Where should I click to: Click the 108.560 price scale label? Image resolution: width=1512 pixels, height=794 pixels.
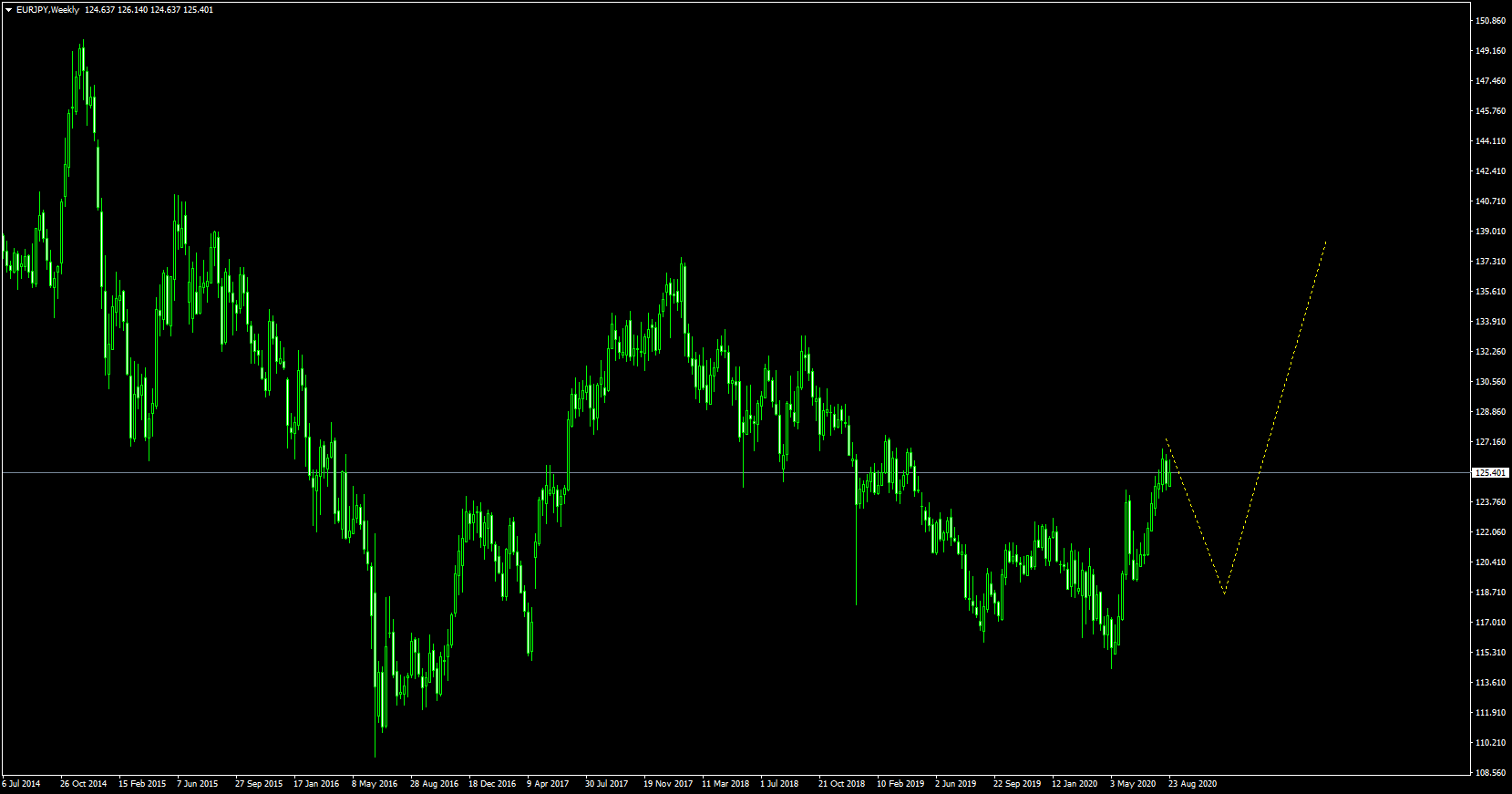click(1489, 773)
